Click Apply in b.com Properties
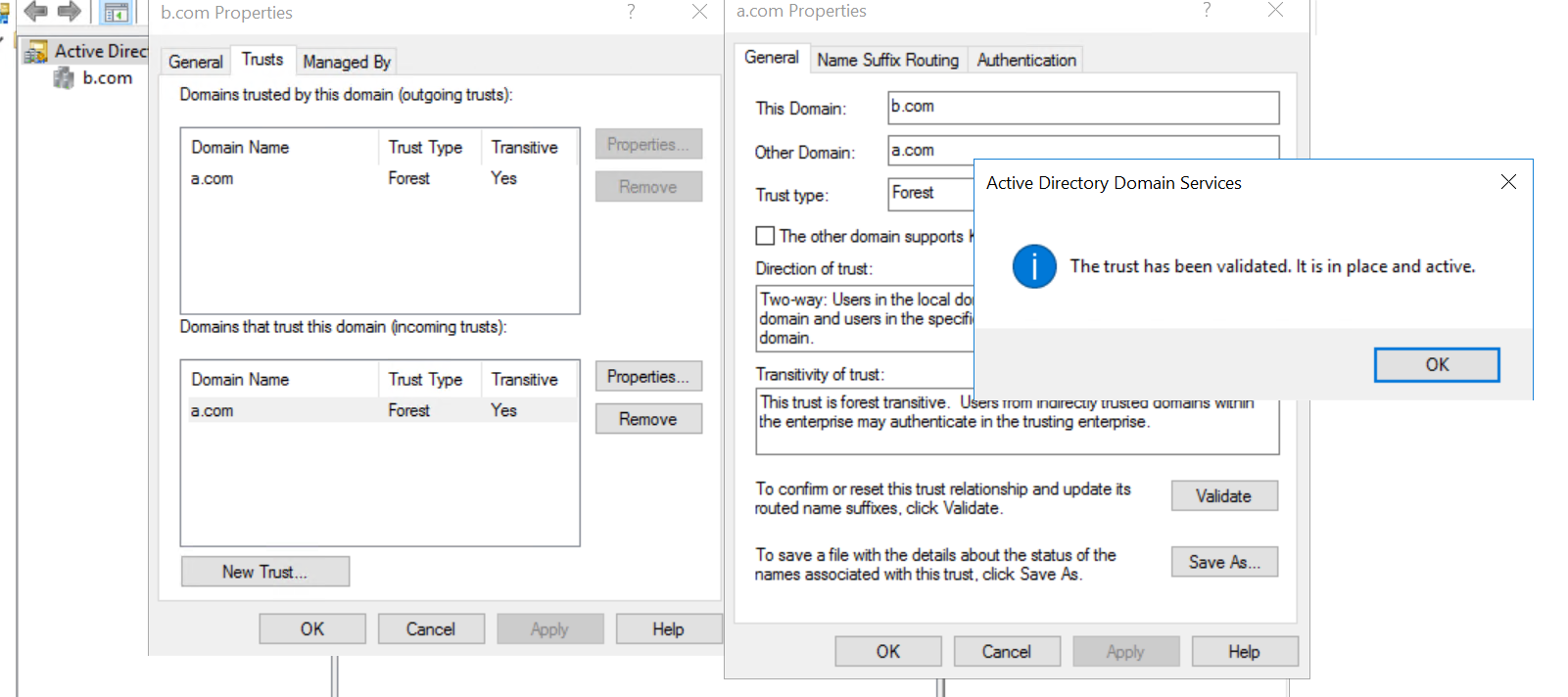The width and height of the screenshot is (1568, 697). (550, 629)
